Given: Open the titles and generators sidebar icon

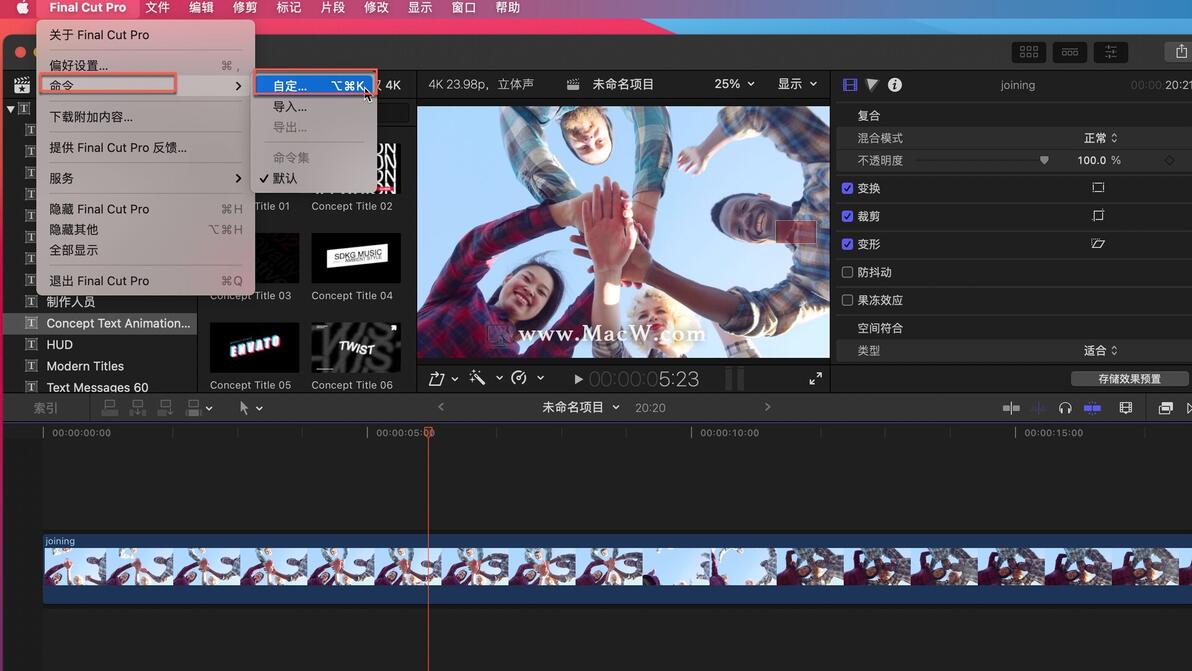Looking at the screenshot, I should pos(22,85).
